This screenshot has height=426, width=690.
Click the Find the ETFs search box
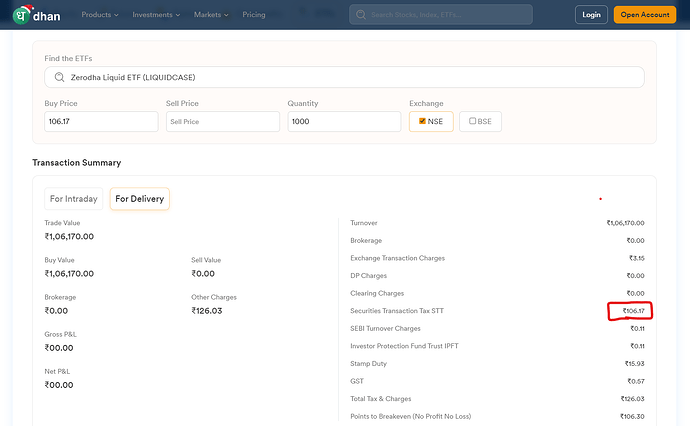(344, 77)
